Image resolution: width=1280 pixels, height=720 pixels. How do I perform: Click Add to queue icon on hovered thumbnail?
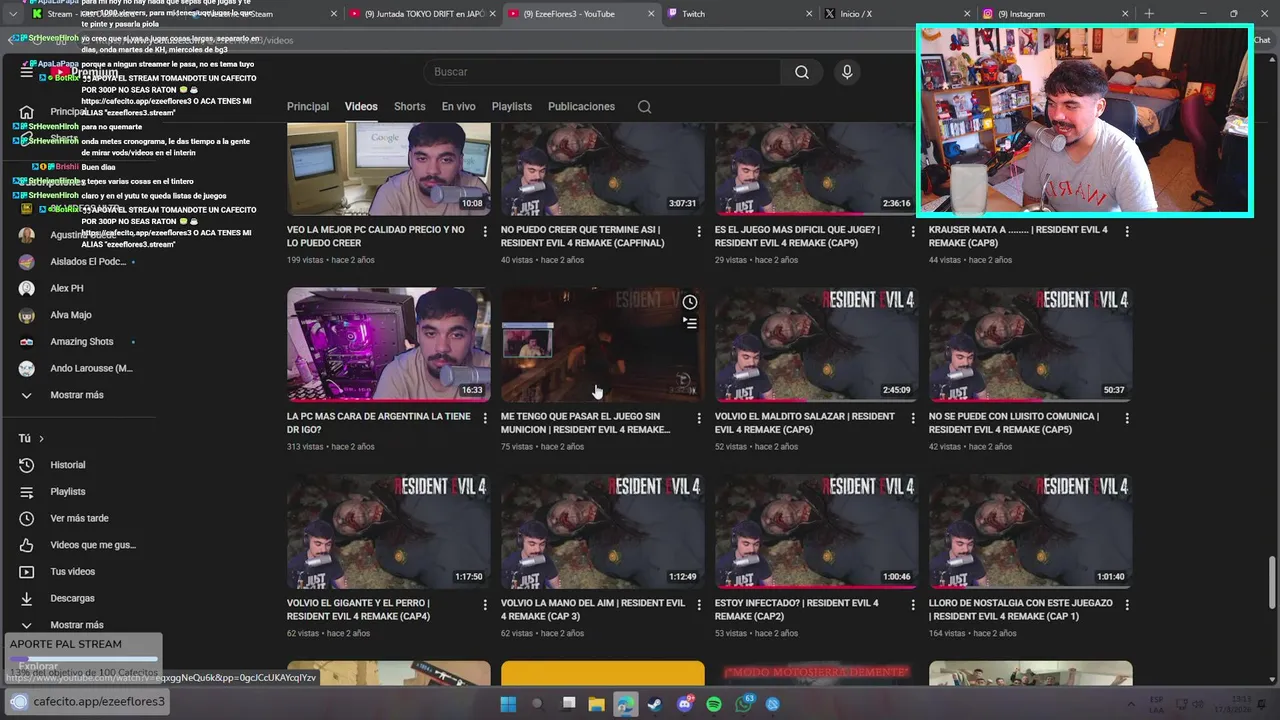[x=690, y=323]
